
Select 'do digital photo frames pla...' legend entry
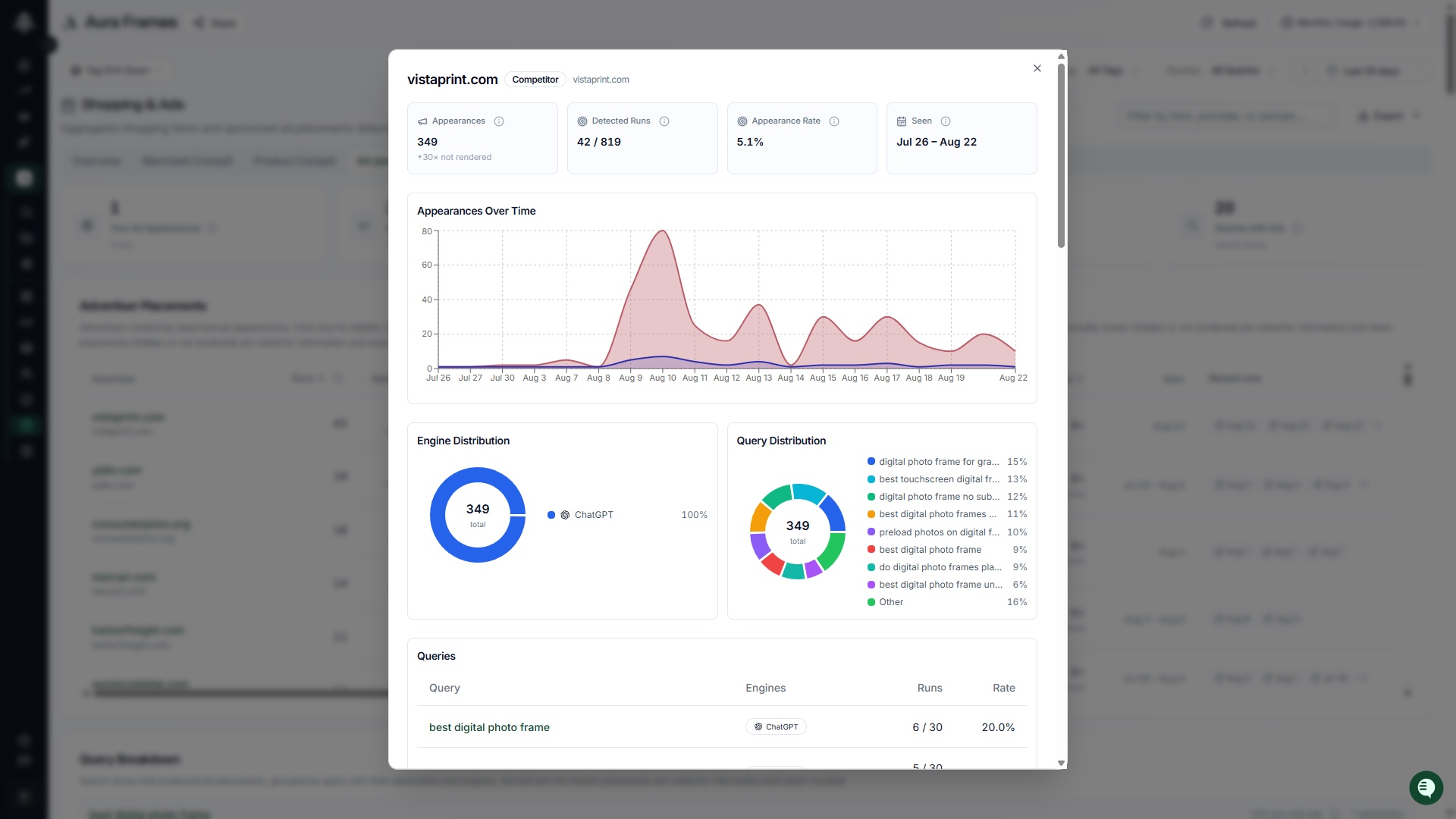(947, 567)
